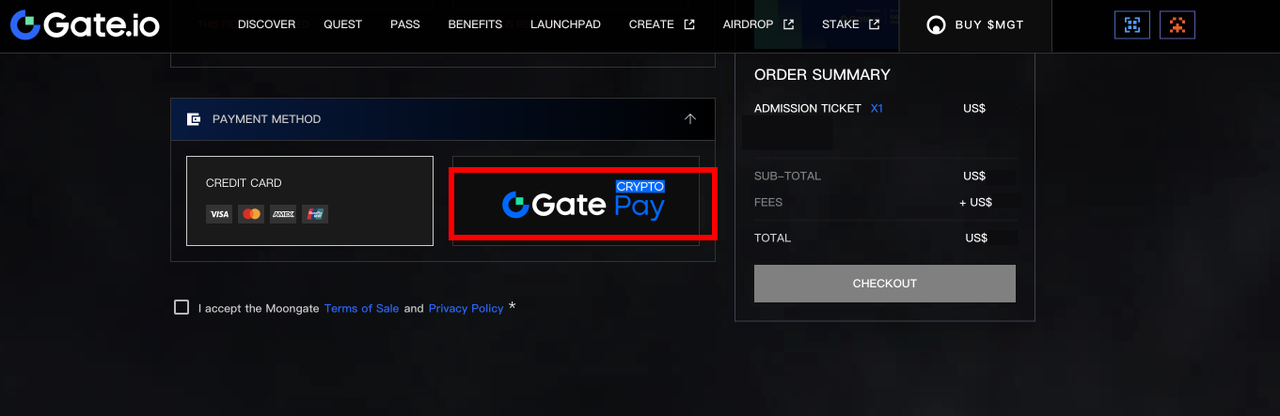
Task: Open the Discover menu item
Action: pos(266,25)
